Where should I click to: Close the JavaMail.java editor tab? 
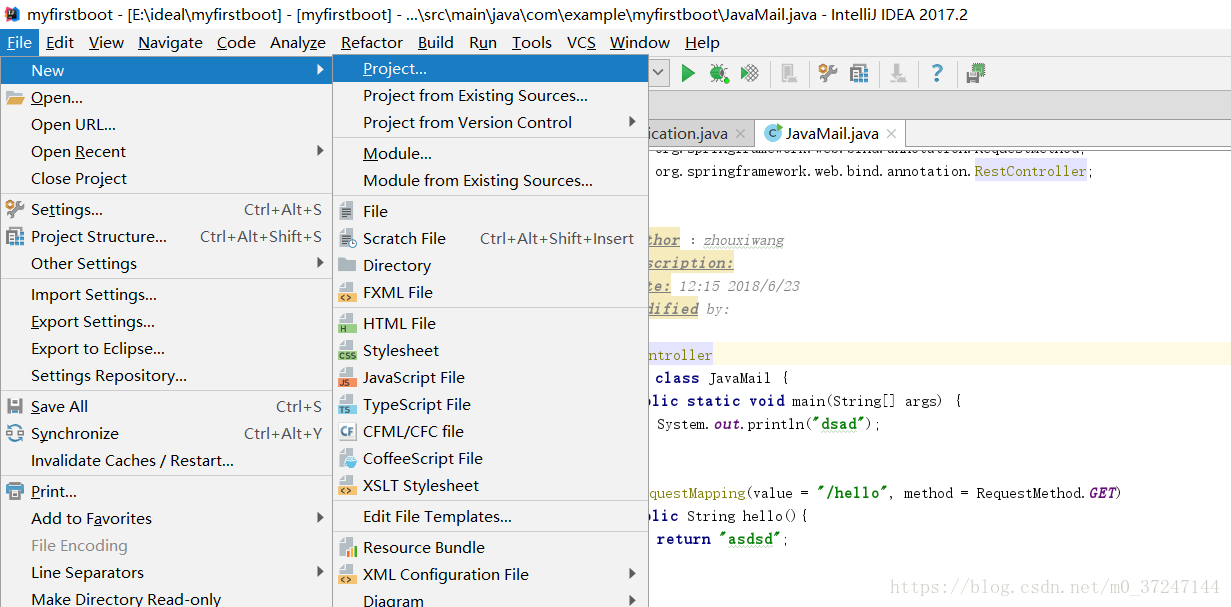(892, 134)
